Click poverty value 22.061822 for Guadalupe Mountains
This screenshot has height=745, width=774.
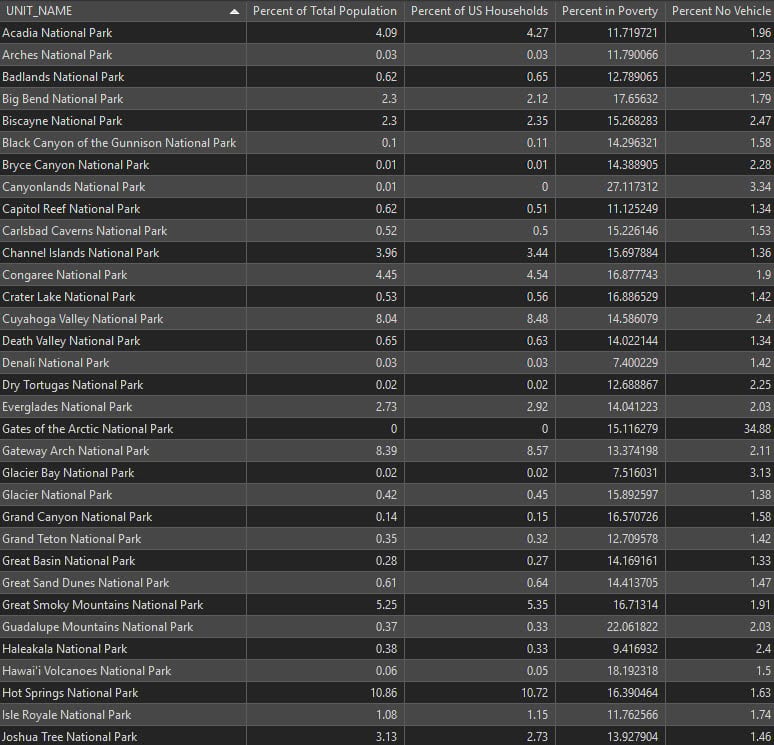pos(632,627)
